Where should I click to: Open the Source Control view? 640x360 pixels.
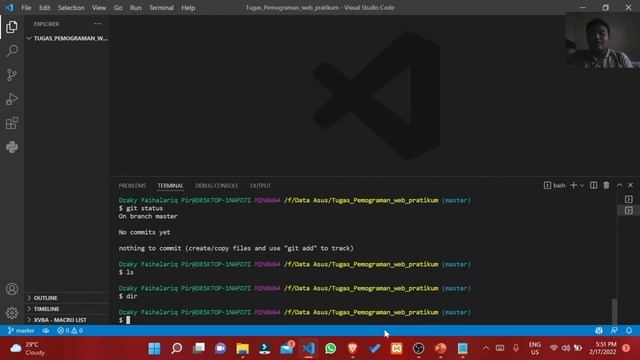point(12,75)
